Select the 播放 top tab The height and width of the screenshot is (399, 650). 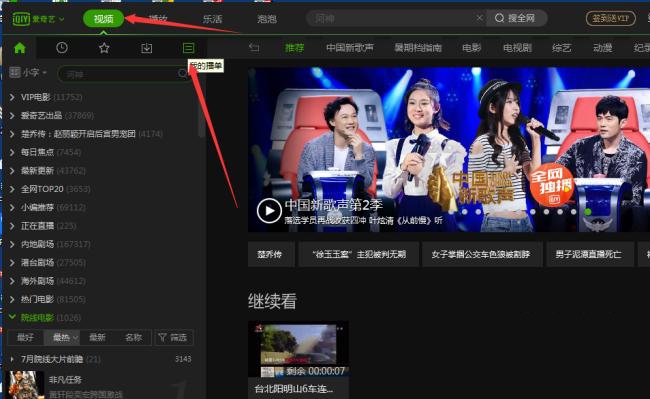[x=158, y=19]
